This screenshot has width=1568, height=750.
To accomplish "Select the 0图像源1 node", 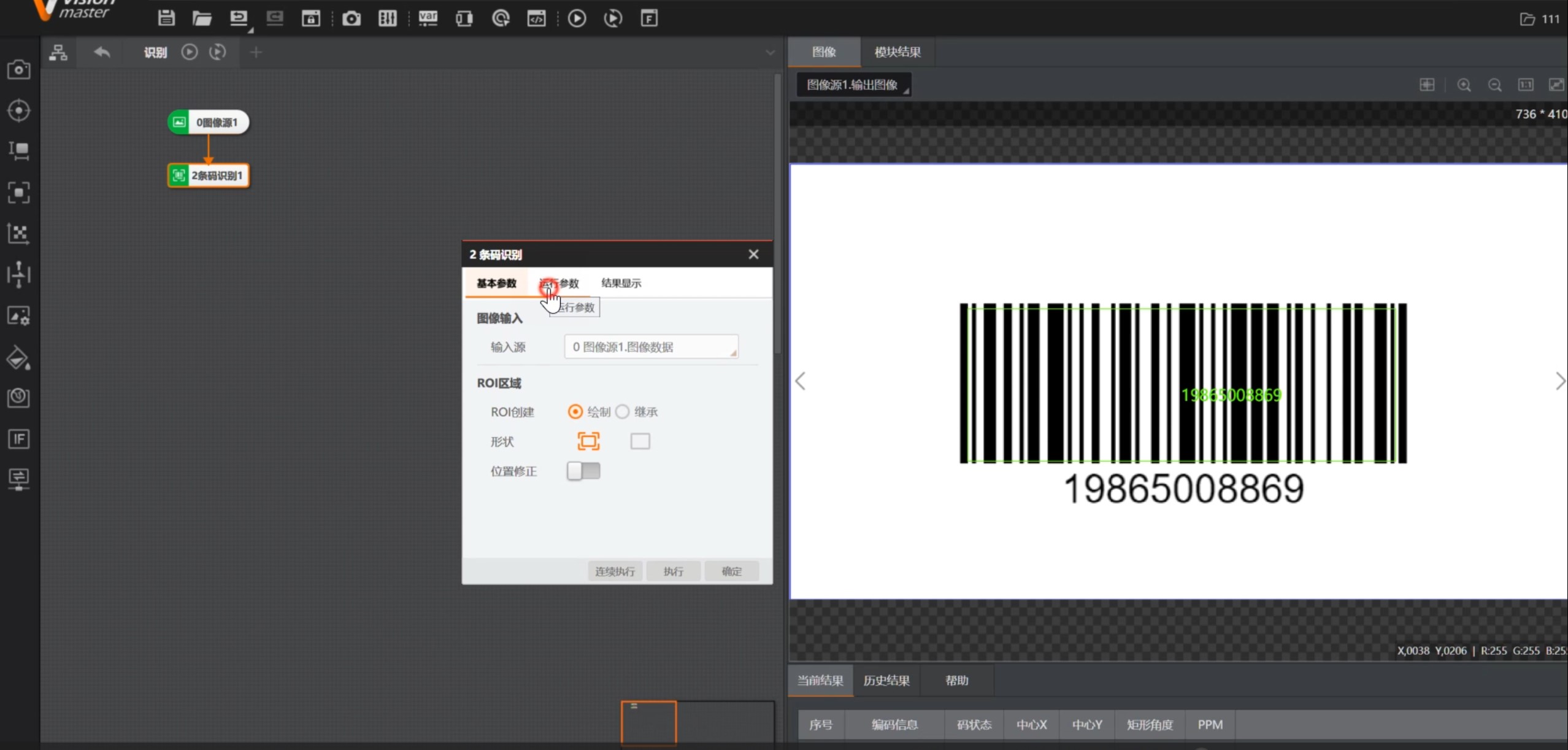I will click(x=209, y=122).
